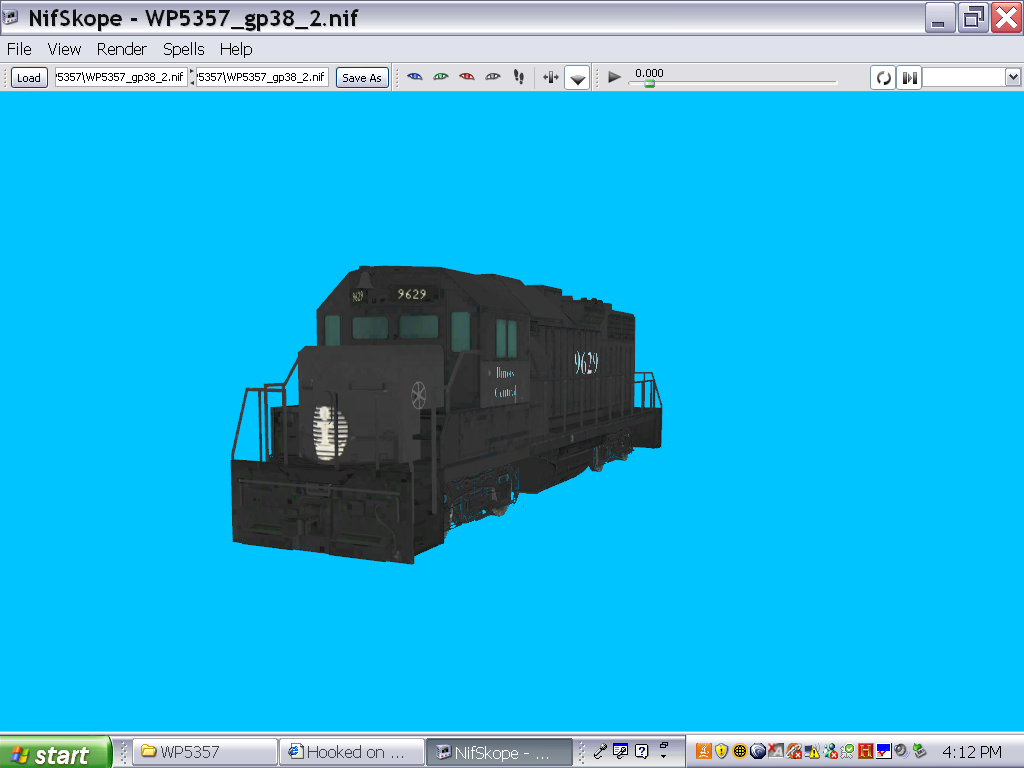Click the blue checkmark tray icon
Viewport: 1024px width, 768px height.
(884, 751)
